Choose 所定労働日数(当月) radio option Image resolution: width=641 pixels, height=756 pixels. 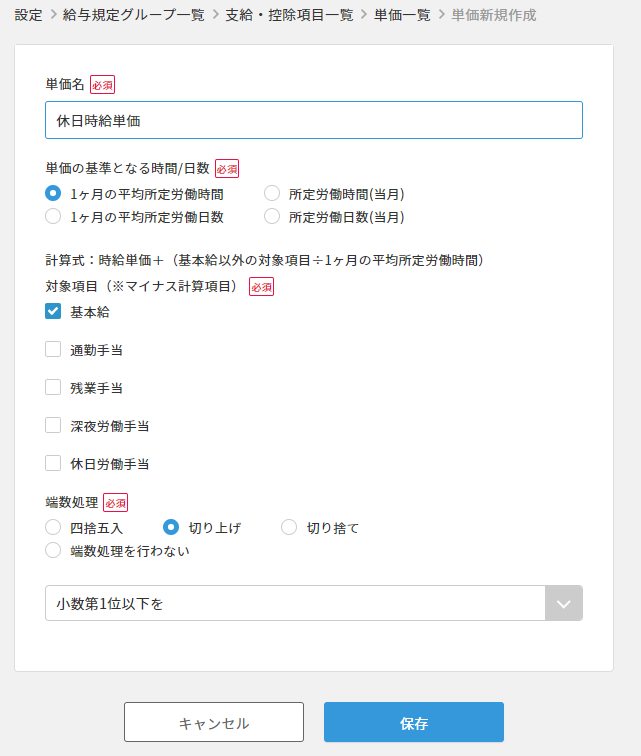tap(272, 216)
